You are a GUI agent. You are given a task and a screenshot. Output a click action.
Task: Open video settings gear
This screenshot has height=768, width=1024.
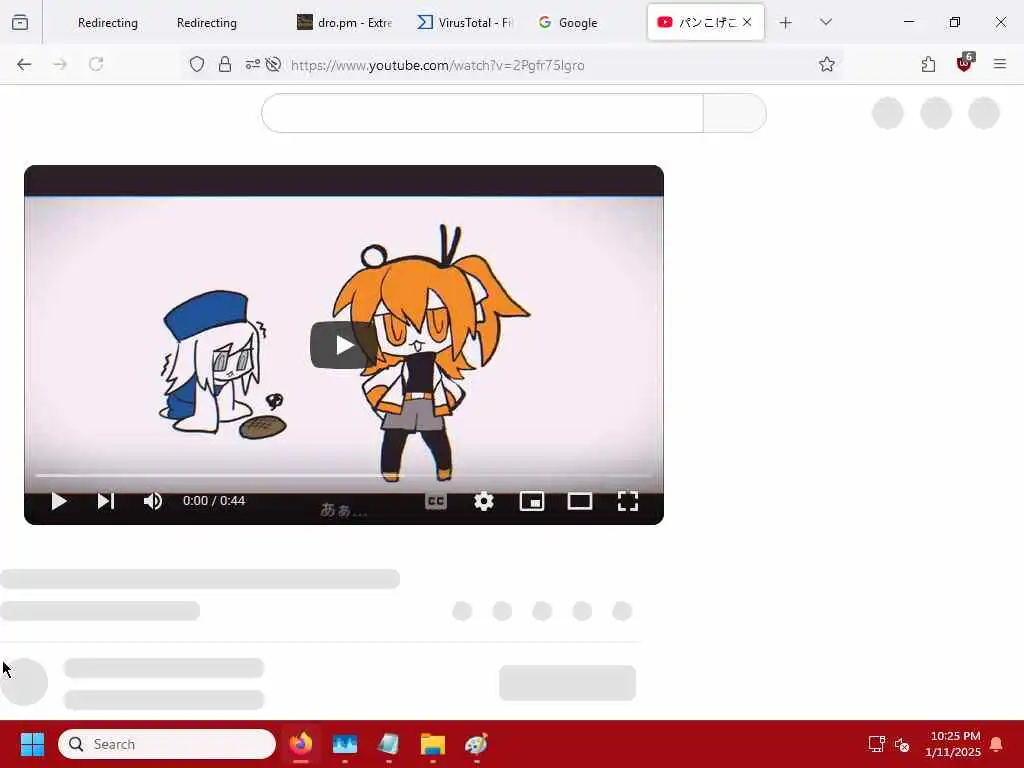(483, 501)
